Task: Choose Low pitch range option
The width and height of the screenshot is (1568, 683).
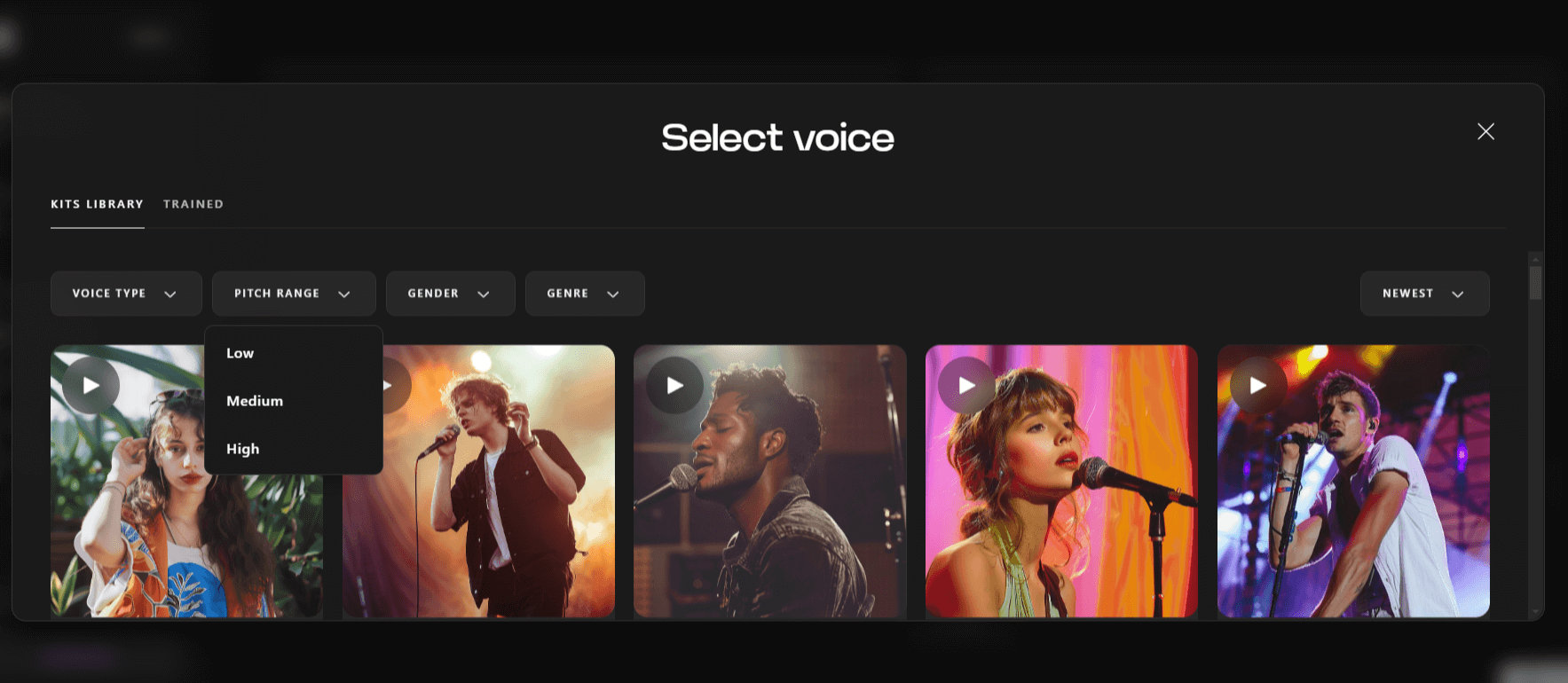Action: tap(240, 353)
